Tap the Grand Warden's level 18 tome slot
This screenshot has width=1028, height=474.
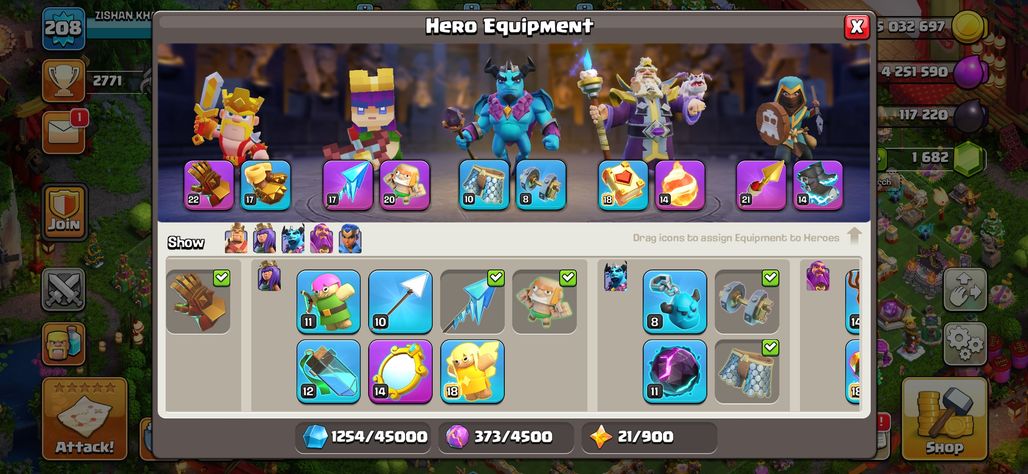[623, 185]
